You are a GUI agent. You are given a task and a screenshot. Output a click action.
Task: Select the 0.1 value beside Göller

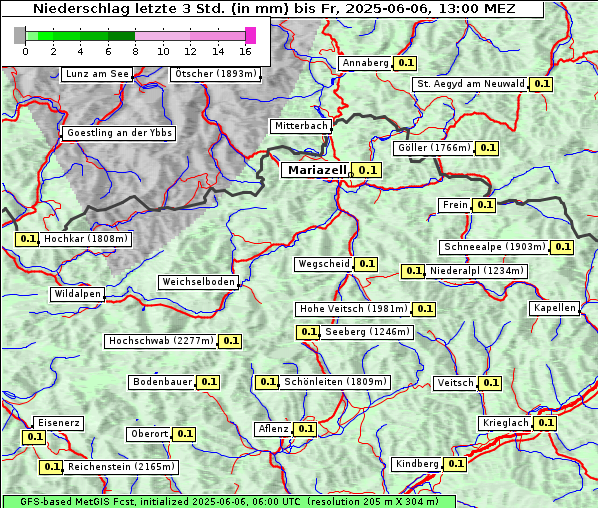(x=487, y=148)
